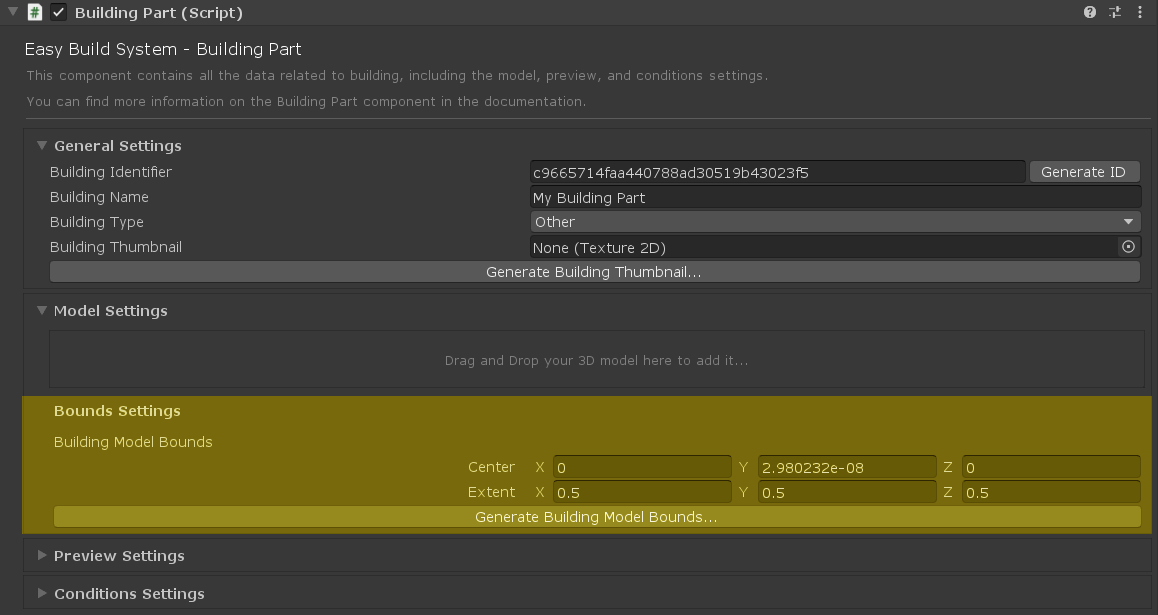Viewport: 1158px width, 615px height.
Task: Collapse the General Settings section
Action: click(42, 146)
